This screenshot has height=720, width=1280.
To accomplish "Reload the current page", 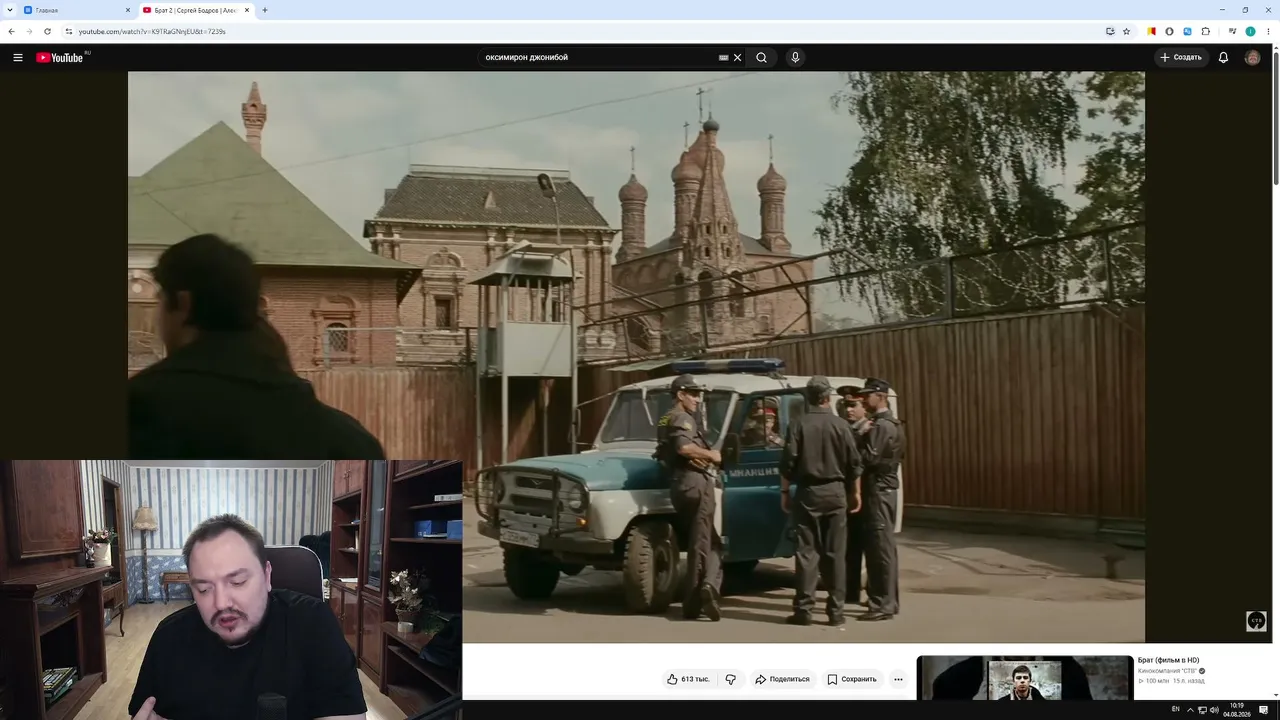I will click(x=47, y=31).
